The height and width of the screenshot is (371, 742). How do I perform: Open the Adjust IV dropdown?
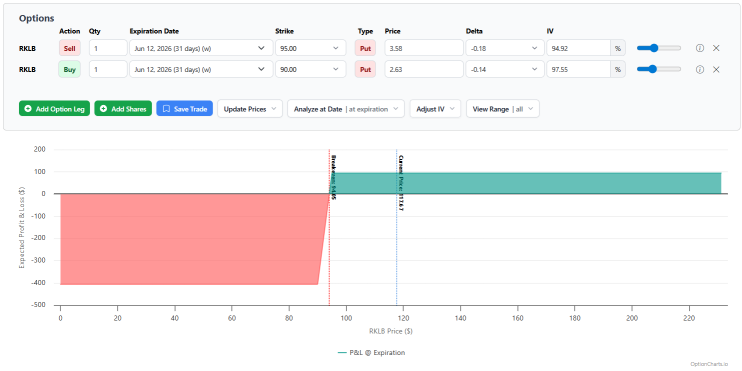tap(435, 108)
